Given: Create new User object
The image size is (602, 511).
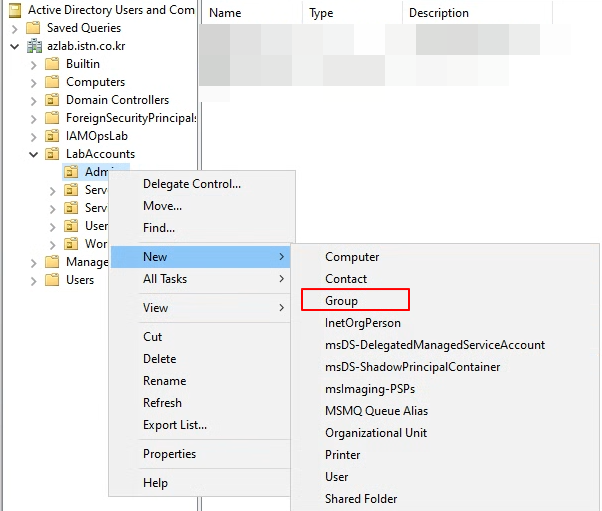Looking at the screenshot, I should pos(445,477).
